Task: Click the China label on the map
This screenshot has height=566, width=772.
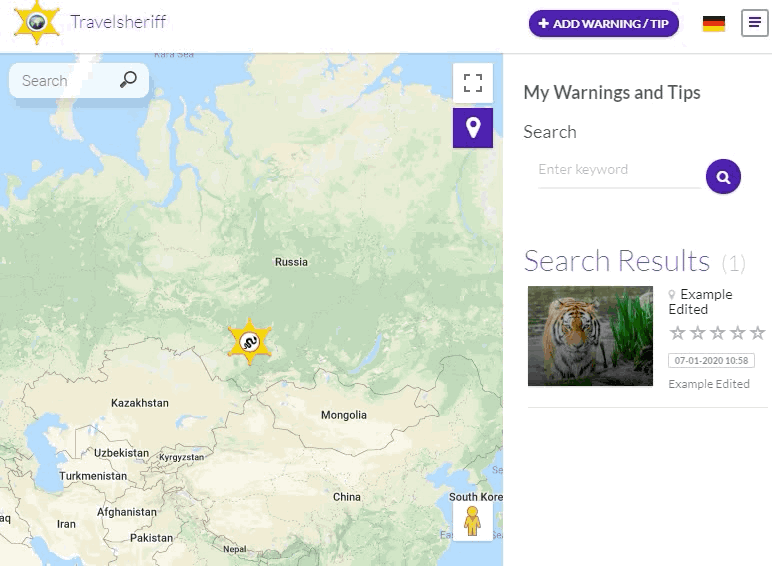Action: pyautogui.click(x=347, y=497)
